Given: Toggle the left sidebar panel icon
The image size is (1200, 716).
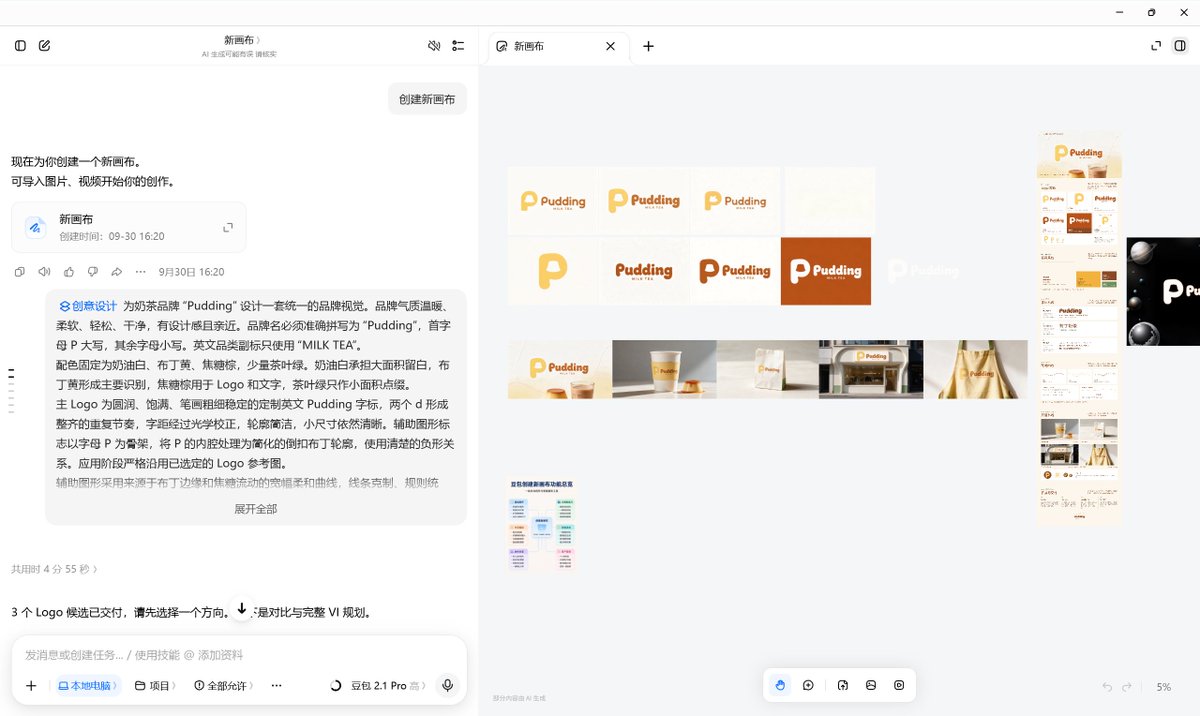Looking at the screenshot, I should click(20, 45).
